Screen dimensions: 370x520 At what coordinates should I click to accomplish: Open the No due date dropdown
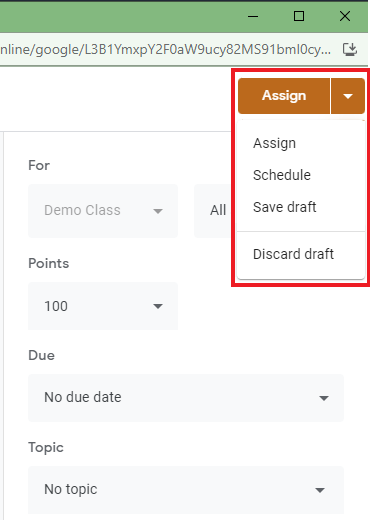click(186, 398)
